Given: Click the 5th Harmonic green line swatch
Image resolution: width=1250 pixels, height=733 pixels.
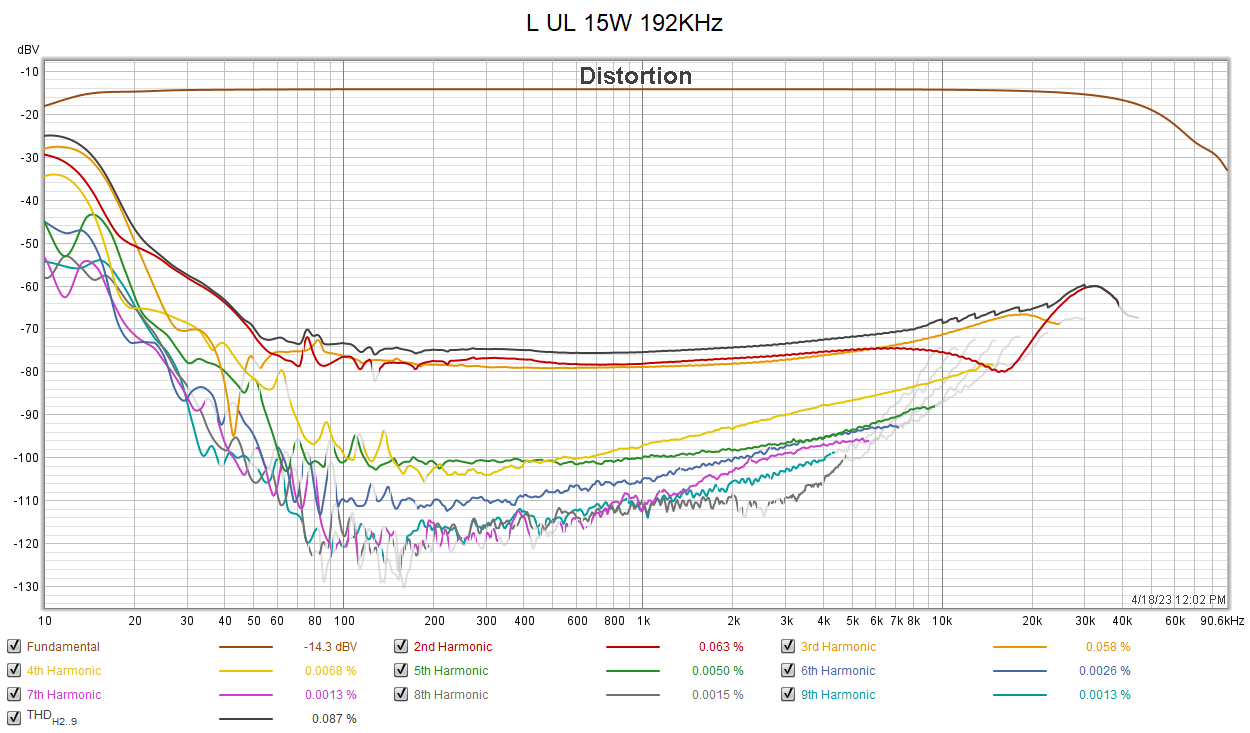Looking at the screenshot, I should pyautogui.click(x=633, y=671).
